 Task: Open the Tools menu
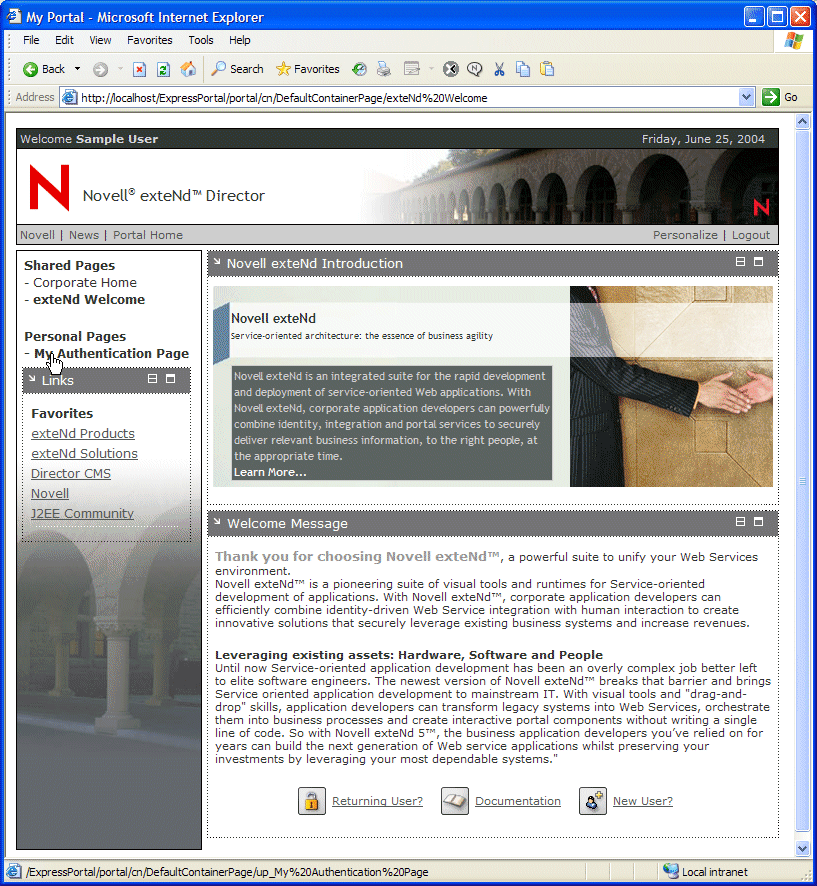[x=201, y=40]
